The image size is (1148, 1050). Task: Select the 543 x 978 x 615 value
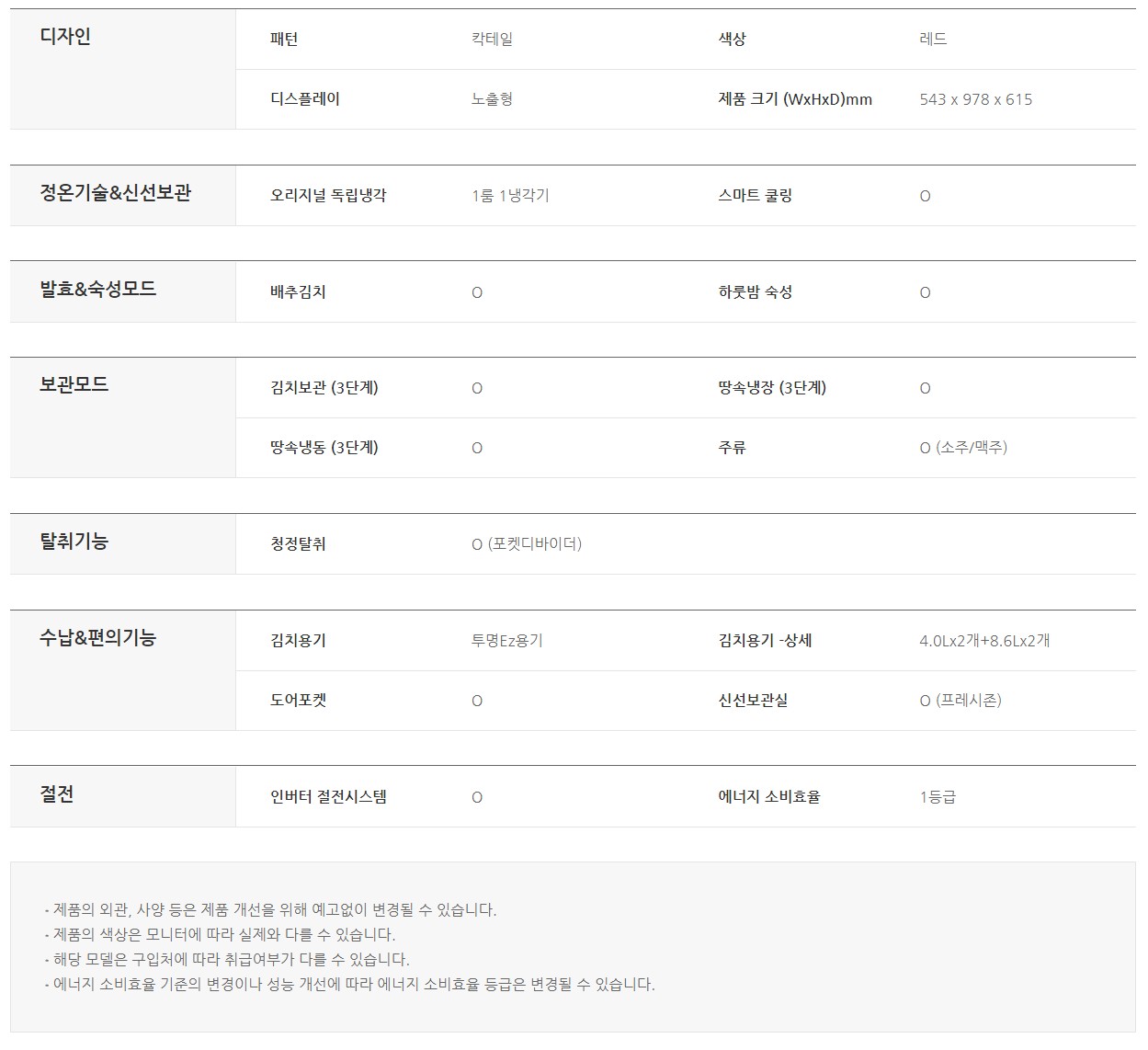coord(976,99)
